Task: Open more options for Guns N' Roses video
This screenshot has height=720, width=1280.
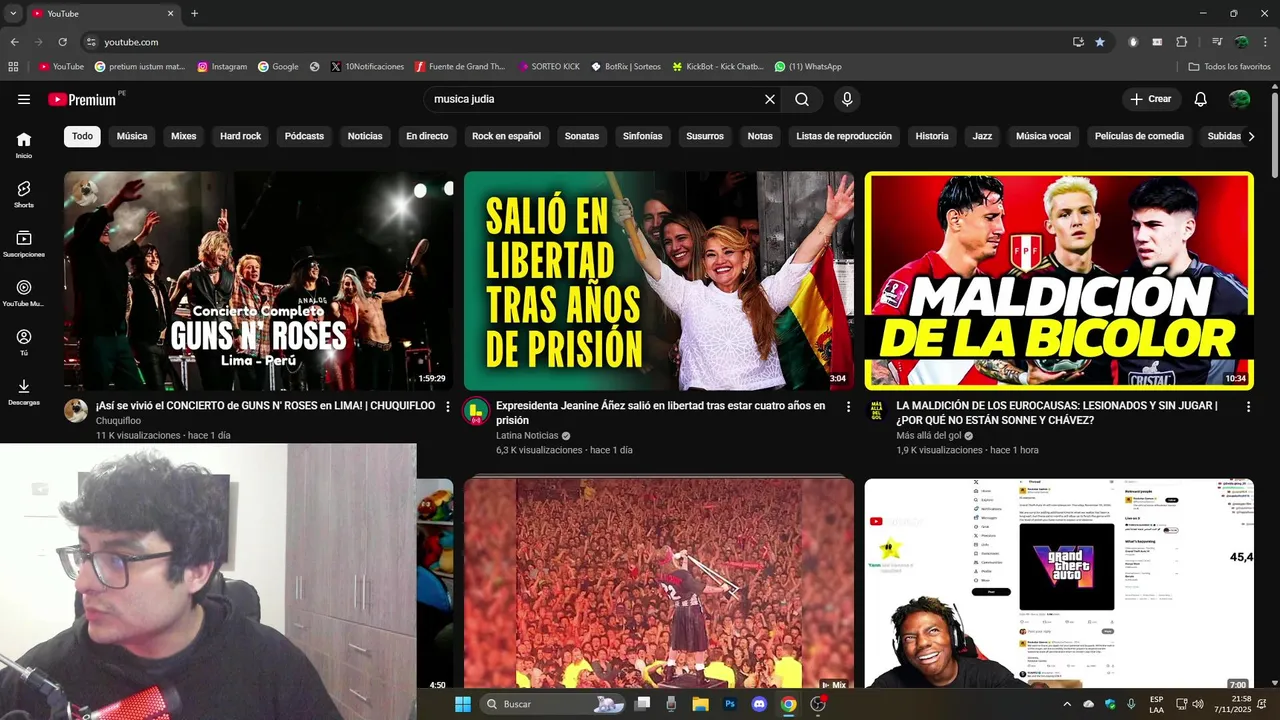Action: click(448, 407)
